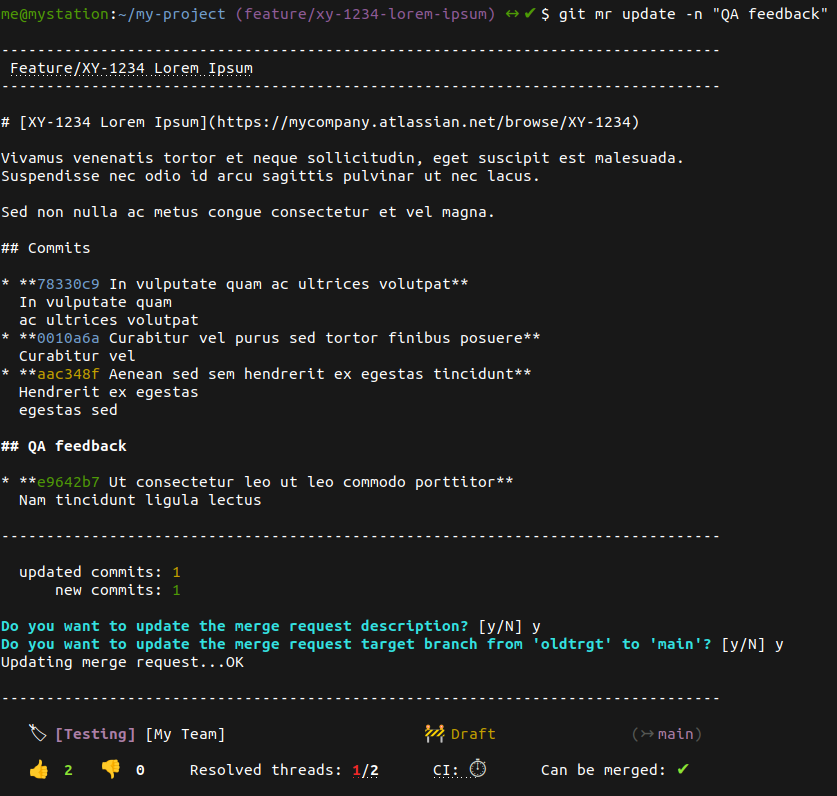
Task: Click the ~/my-project path in prompt
Action: (x=172, y=13)
